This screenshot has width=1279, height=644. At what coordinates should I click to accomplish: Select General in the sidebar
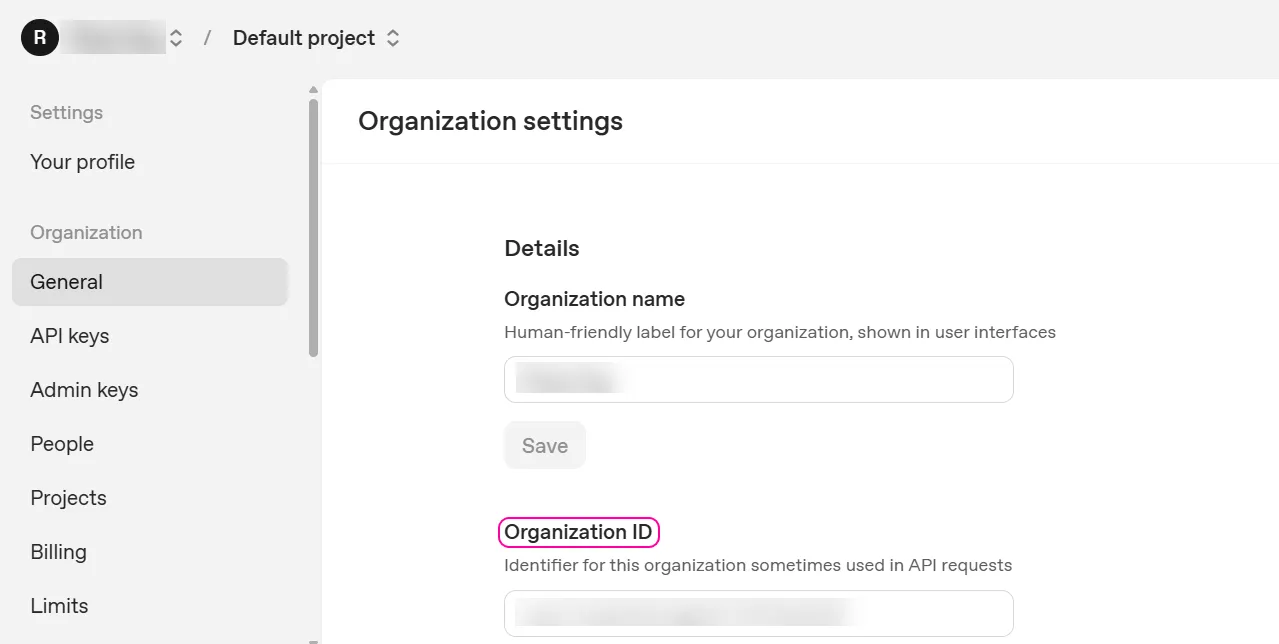click(150, 282)
